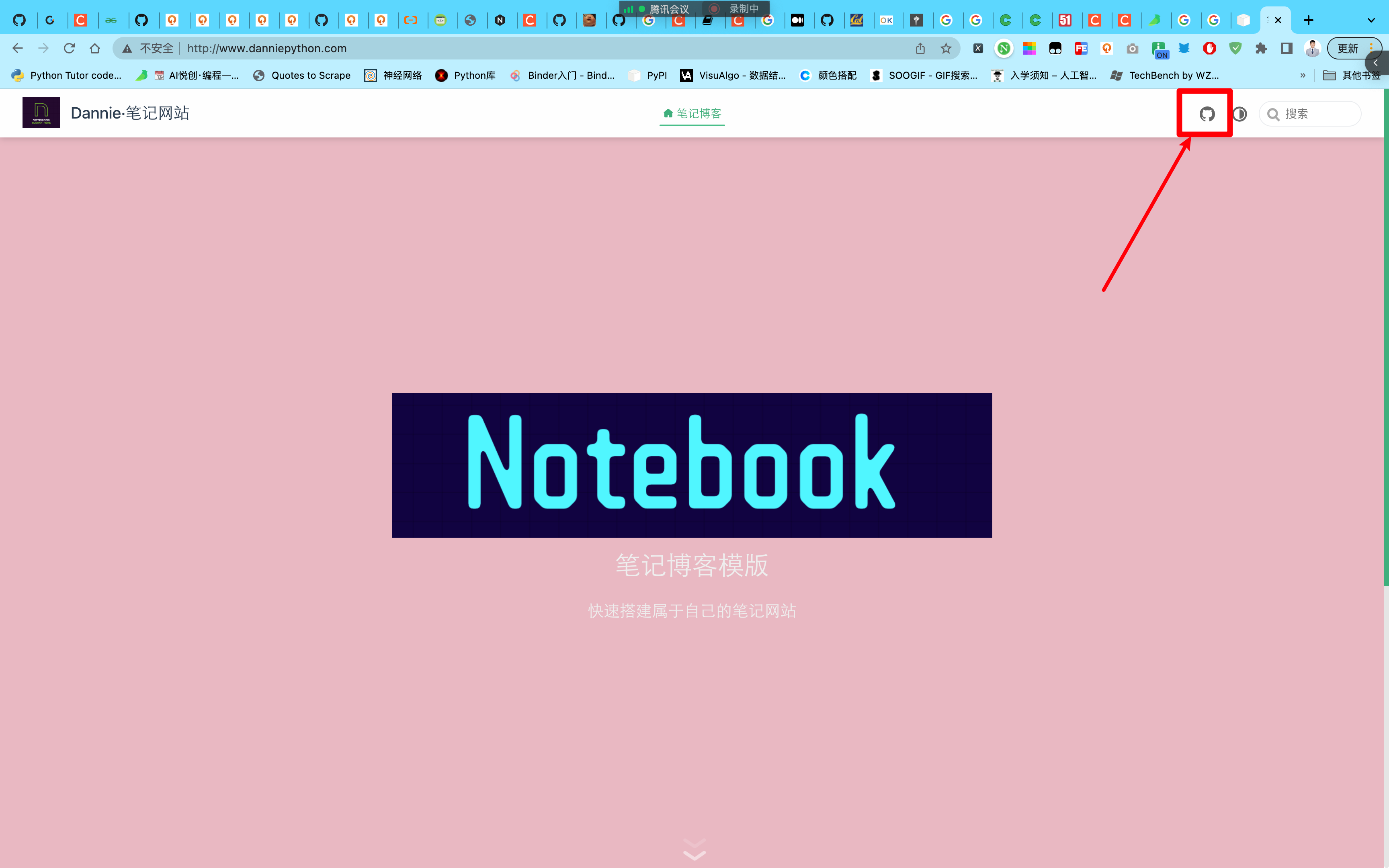Image resolution: width=1389 pixels, height=868 pixels.
Task: Open Quotes to Scrape bookmark
Action: [x=302, y=75]
